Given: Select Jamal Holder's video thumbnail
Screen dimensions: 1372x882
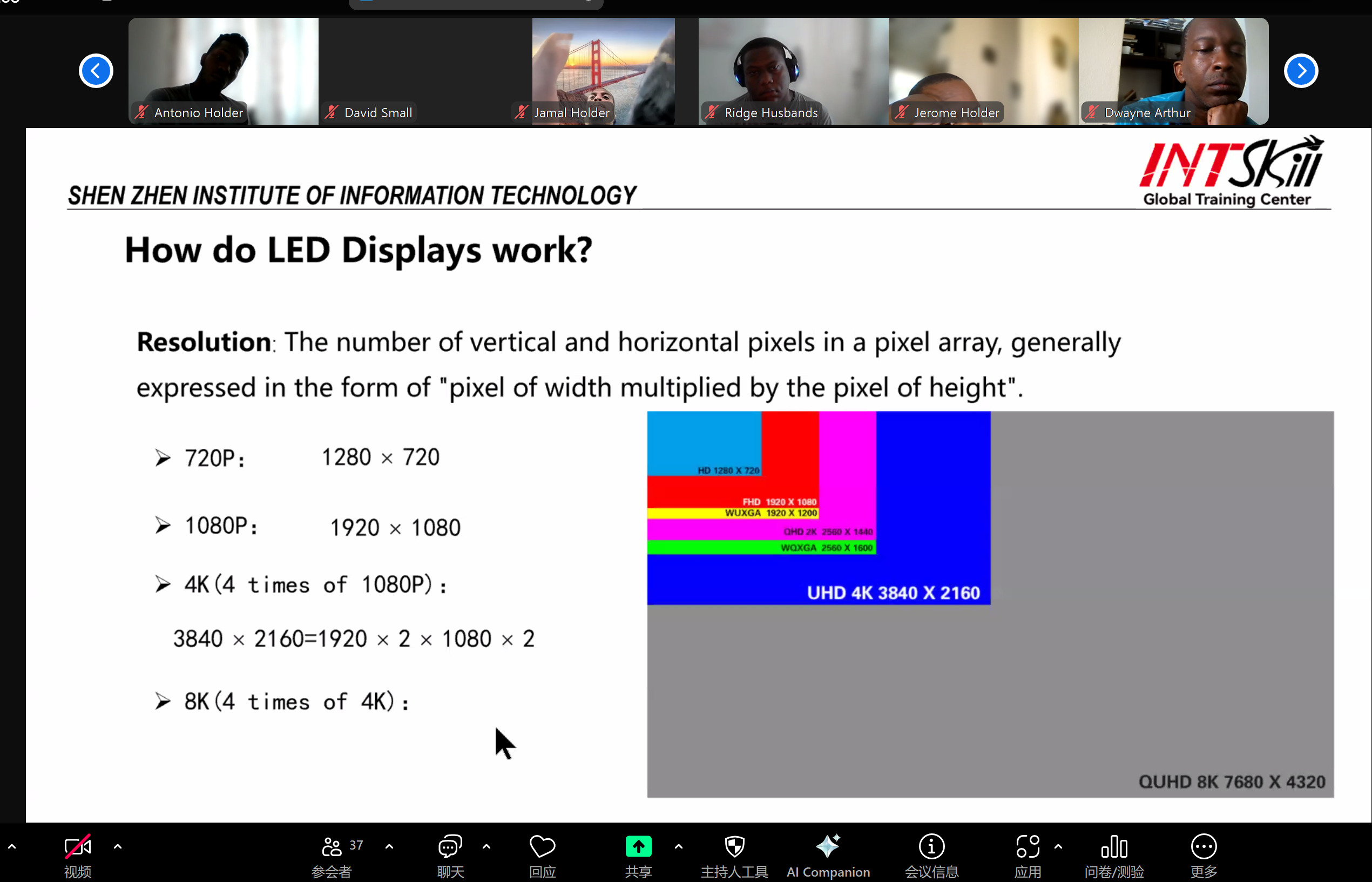Looking at the screenshot, I should [x=603, y=70].
